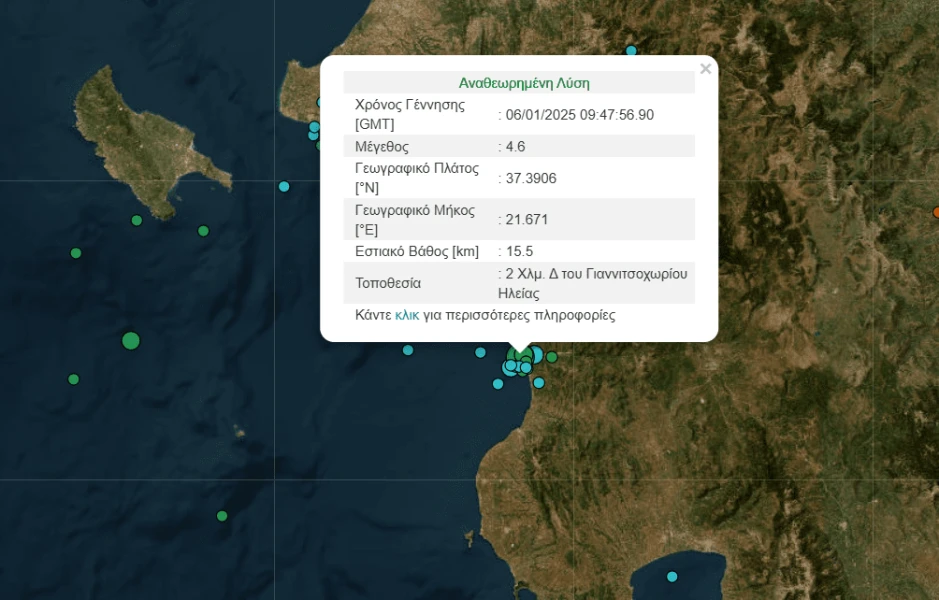Click the 'Χρόνος Γέννησης [GMT]' label
The height and width of the screenshot is (600, 939).
click(410, 114)
